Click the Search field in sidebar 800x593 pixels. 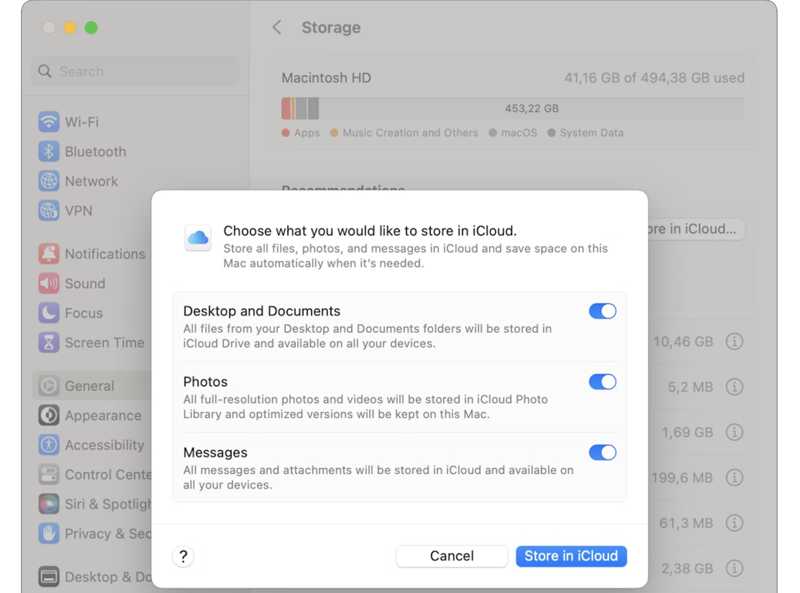pos(136,72)
